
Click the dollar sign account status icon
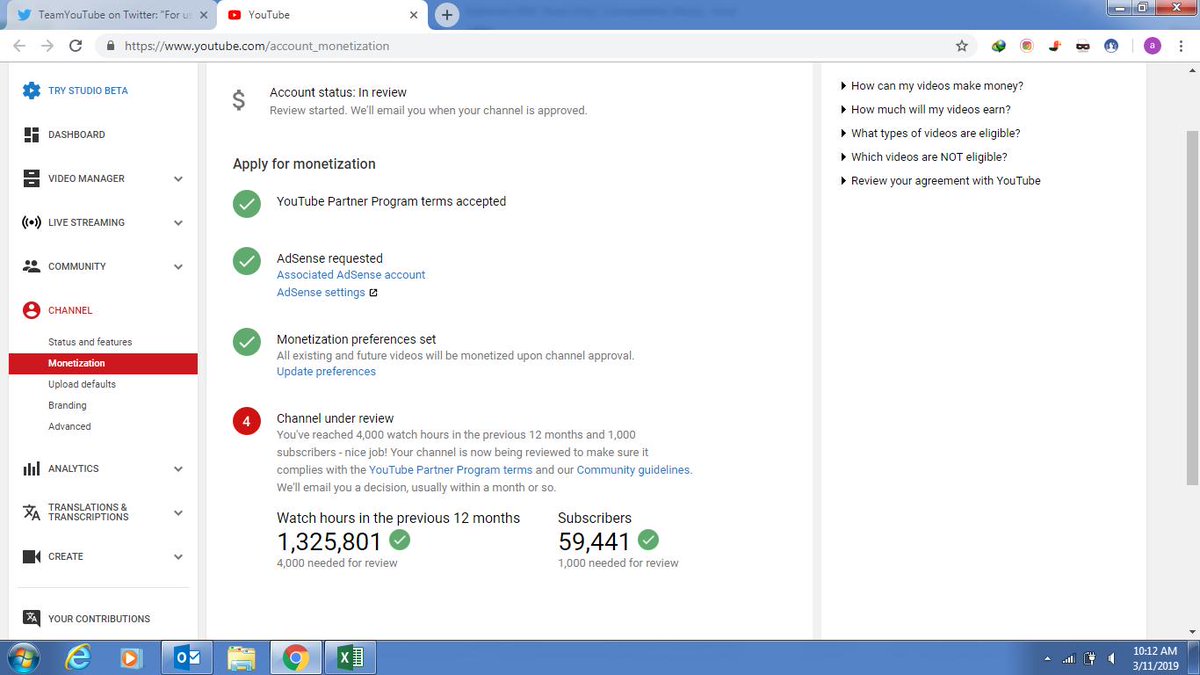238,101
